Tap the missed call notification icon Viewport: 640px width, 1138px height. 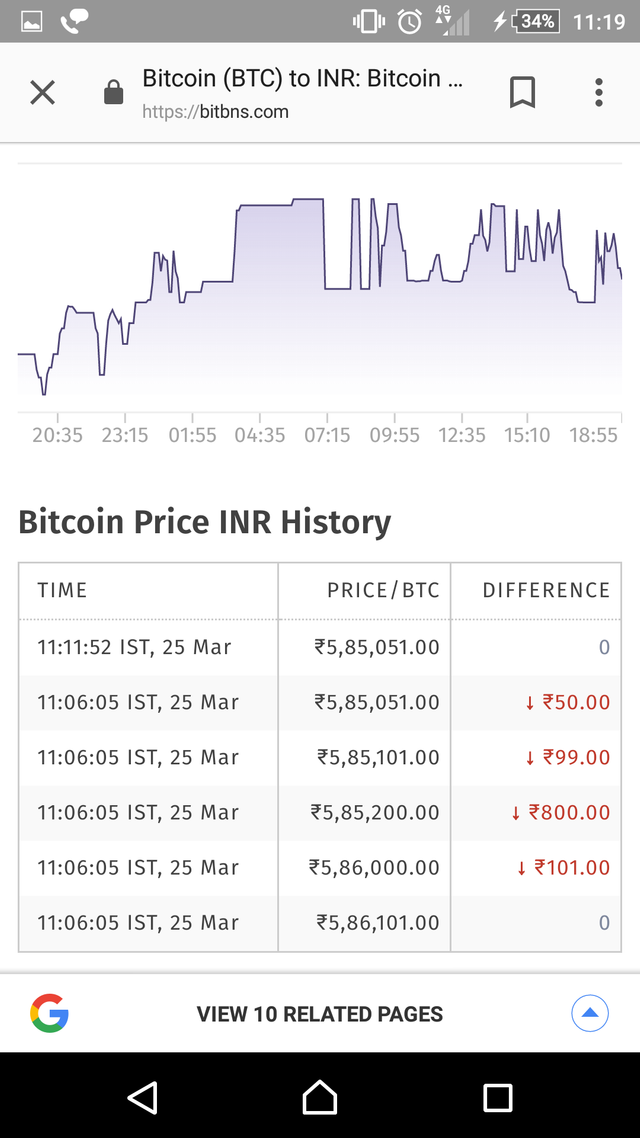tap(75, 22)
